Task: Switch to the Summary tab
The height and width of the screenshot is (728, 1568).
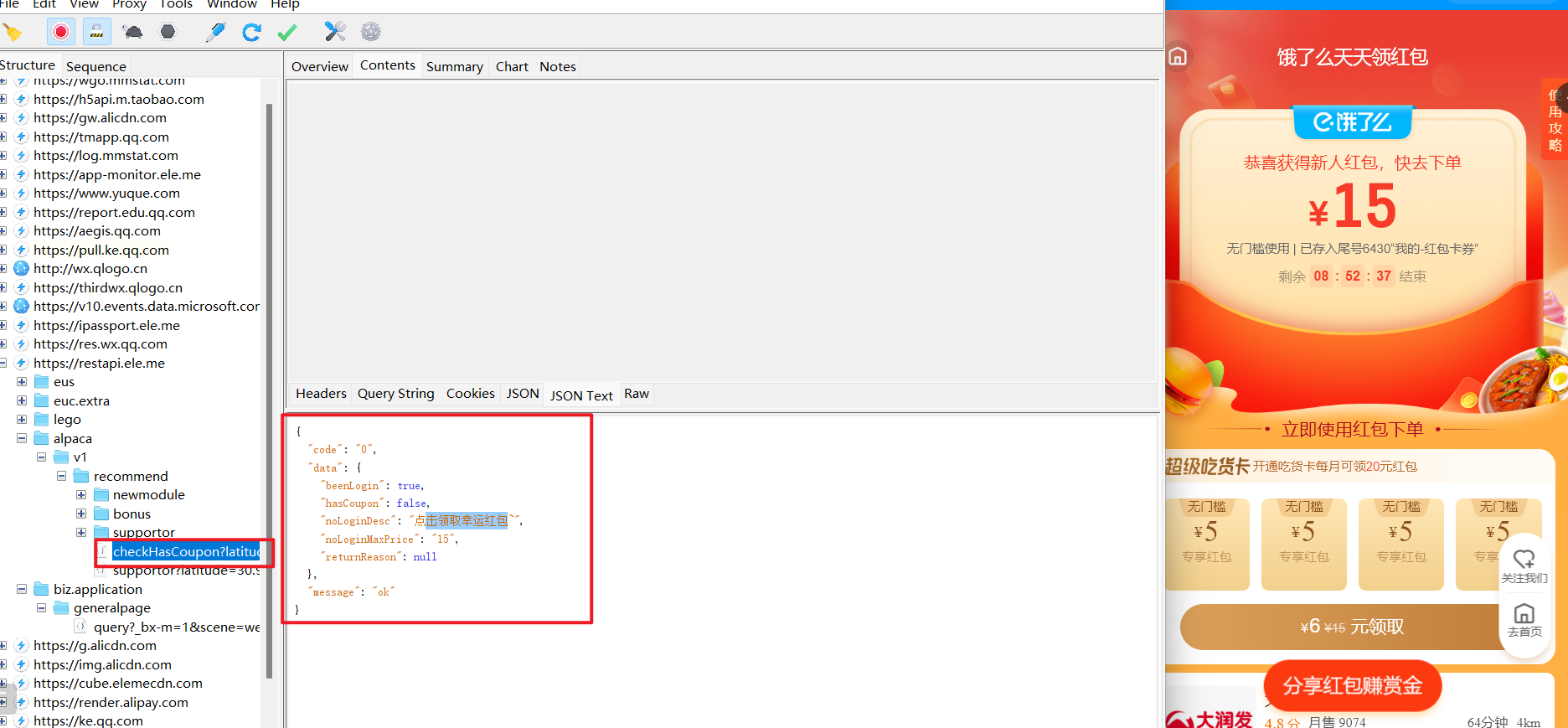Action: tap(455, 66)
